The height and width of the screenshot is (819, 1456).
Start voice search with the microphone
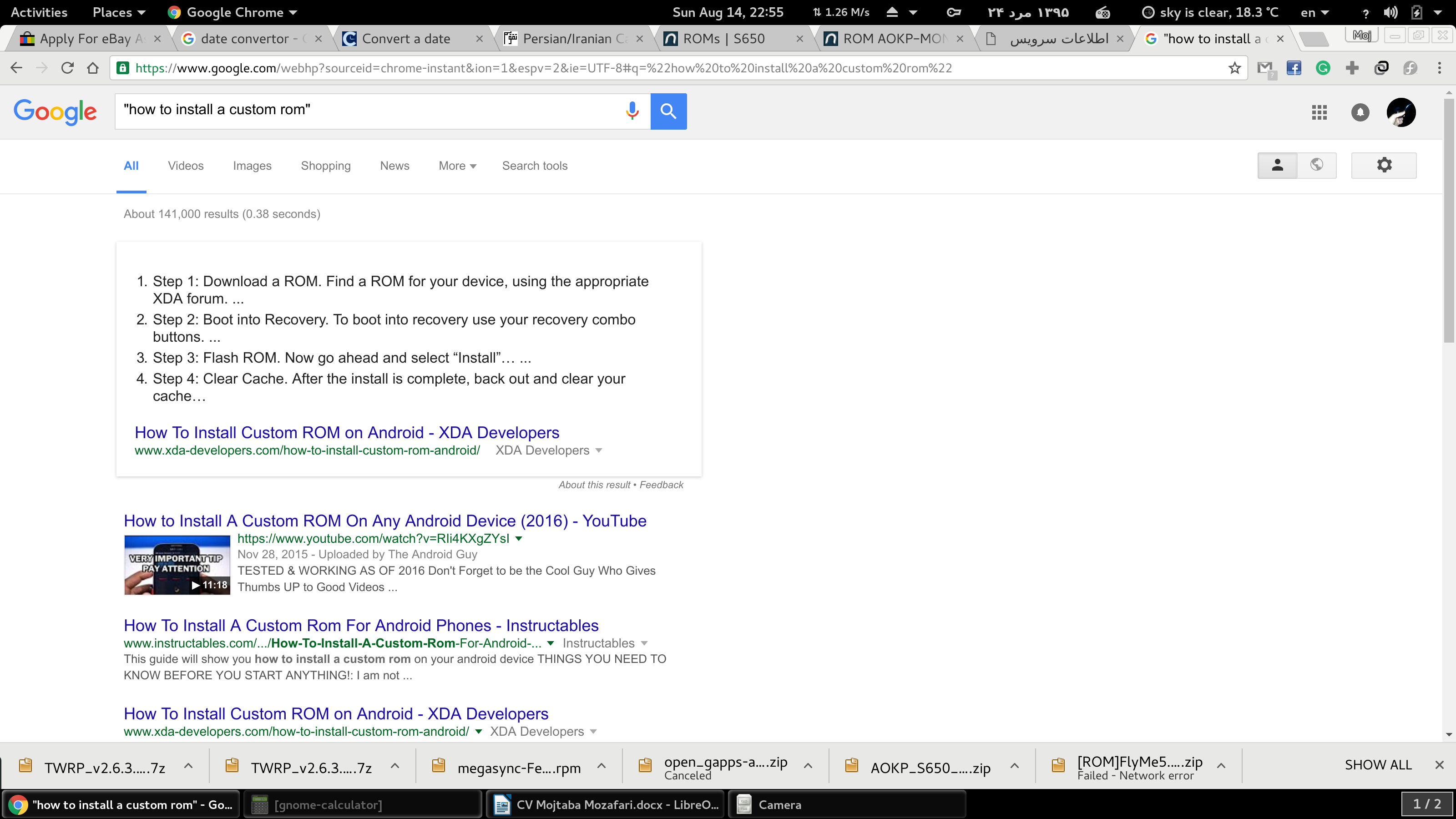(x=632, y=111)
